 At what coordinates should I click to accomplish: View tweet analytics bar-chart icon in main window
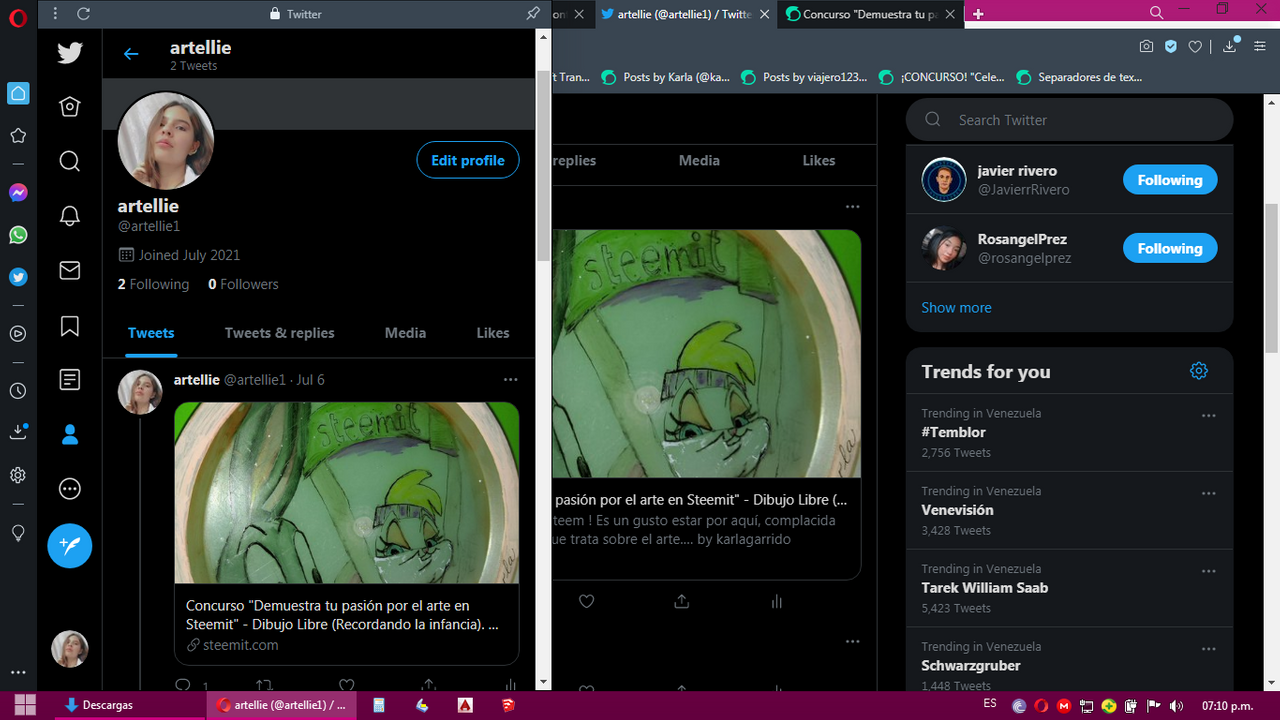click(777, 601)
